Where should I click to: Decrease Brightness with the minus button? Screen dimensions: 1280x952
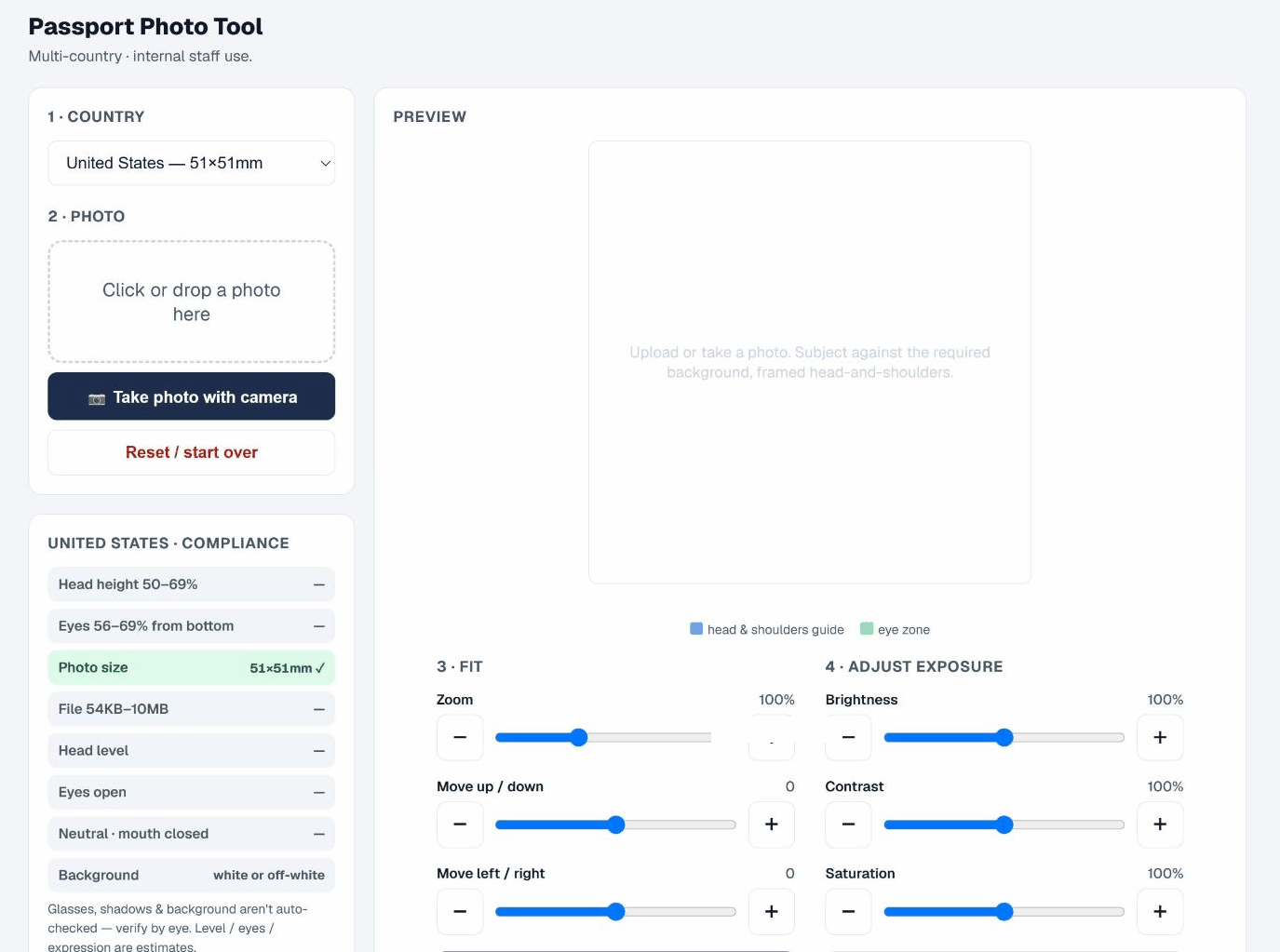click(x=848, y=737)
